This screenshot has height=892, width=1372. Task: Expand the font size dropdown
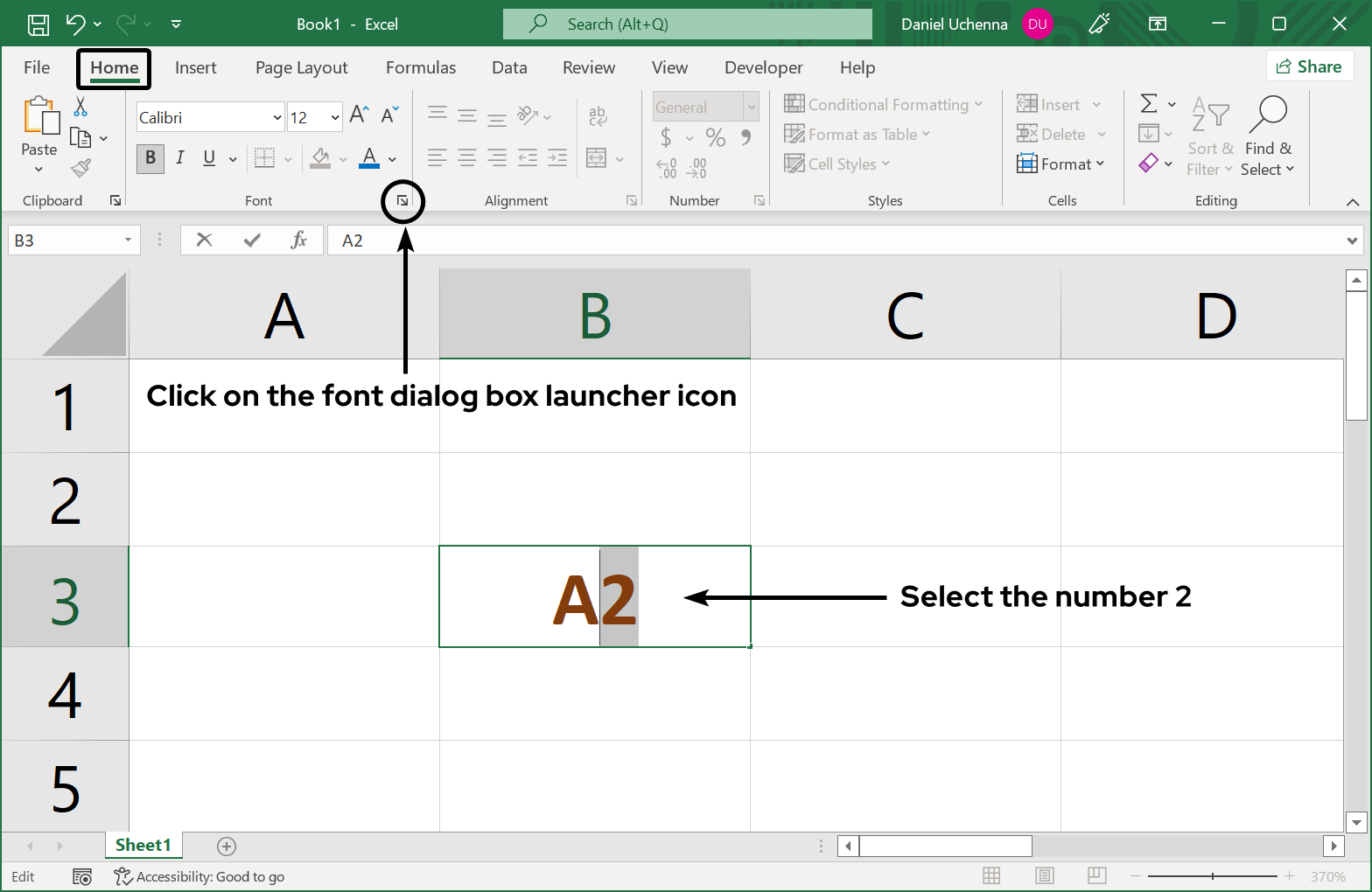tap(334, 117)
